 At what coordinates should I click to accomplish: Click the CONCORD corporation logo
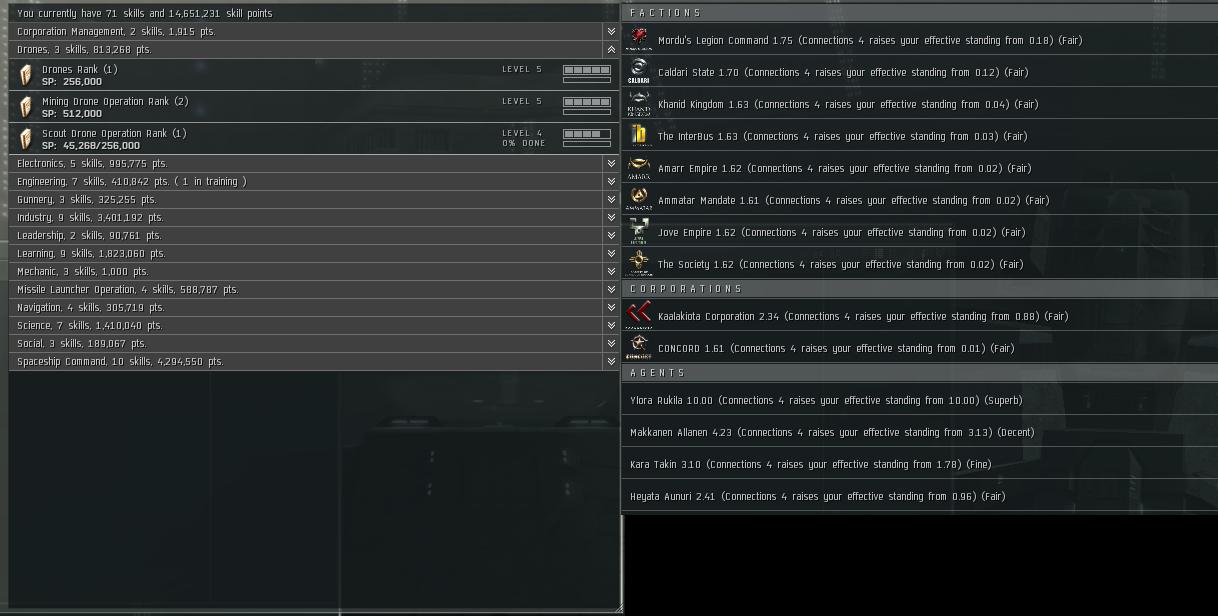pos(638,348)
